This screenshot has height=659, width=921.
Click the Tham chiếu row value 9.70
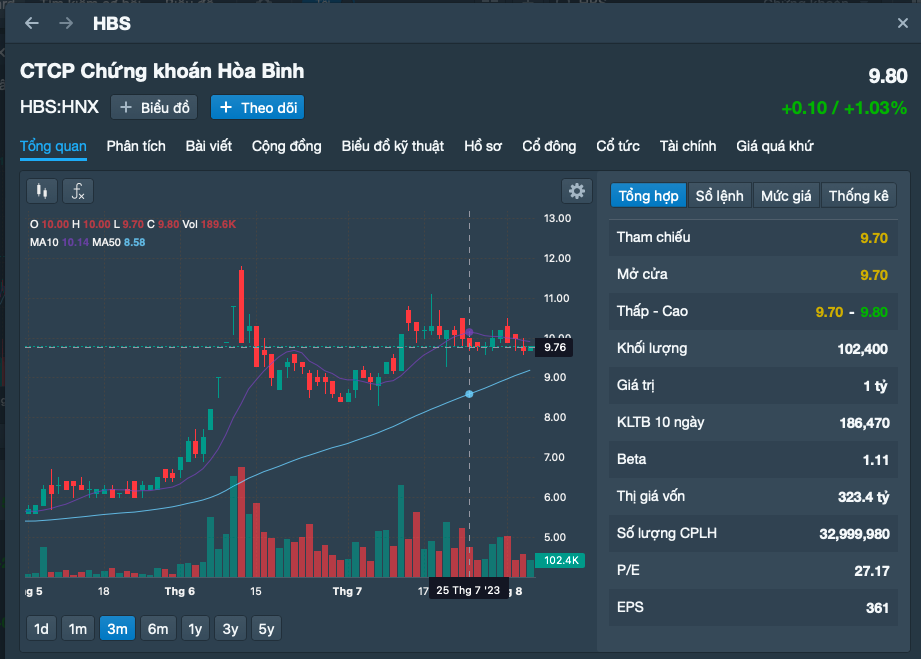[x=873, y=238]
